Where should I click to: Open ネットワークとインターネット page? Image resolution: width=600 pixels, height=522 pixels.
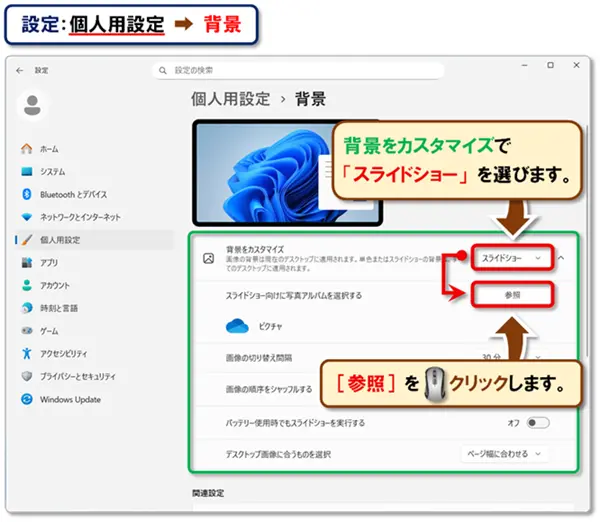(x=93, y=217)
